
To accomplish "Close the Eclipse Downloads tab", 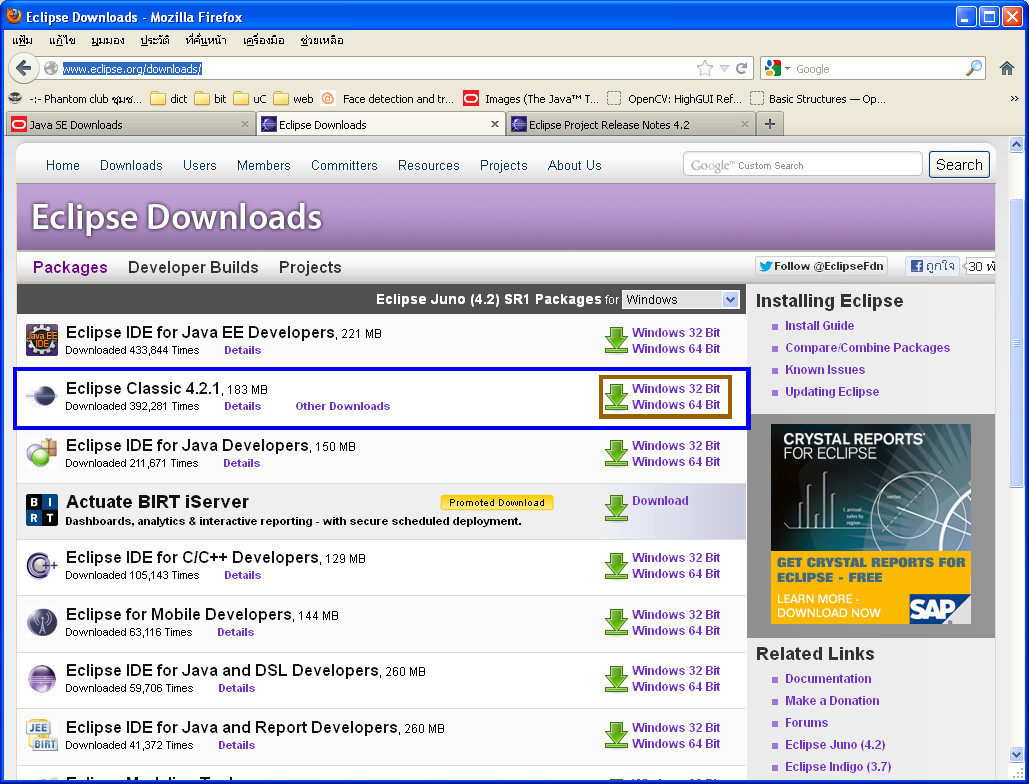I will (x=495, y=124).
